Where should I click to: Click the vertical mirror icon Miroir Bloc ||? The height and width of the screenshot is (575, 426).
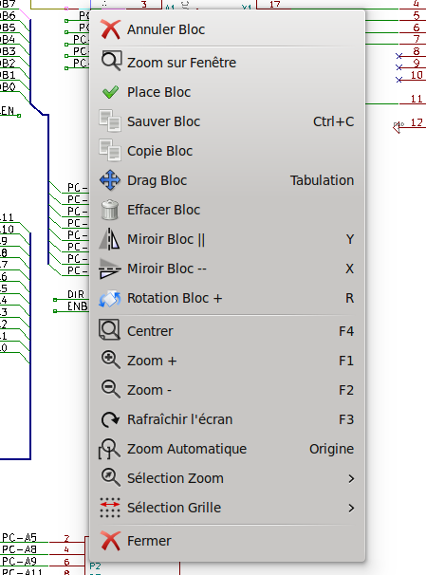110,239
